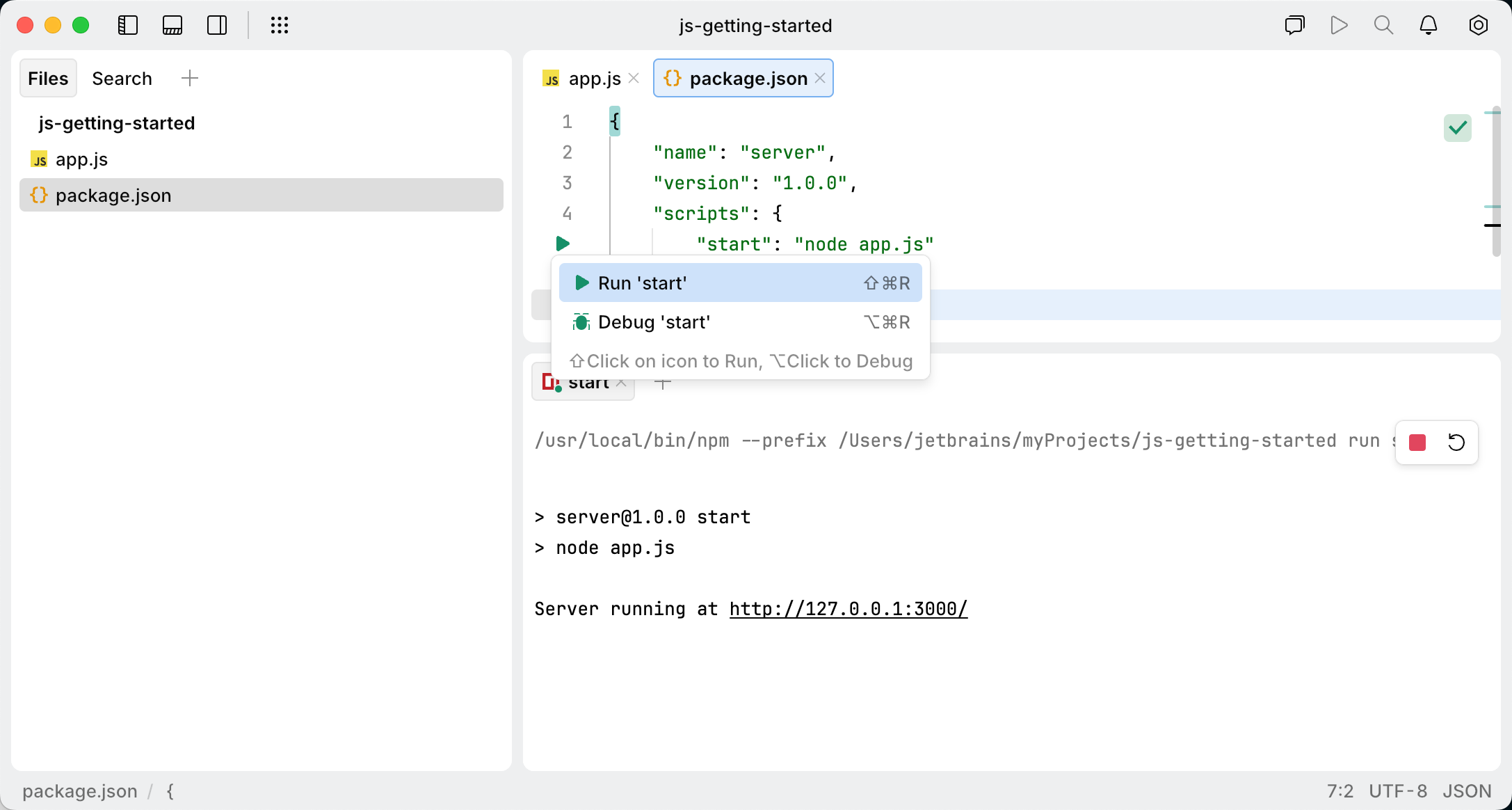Toggle the bottom panel visibility
Viewport: 1512px width, 810px height.
coord(172,25)
